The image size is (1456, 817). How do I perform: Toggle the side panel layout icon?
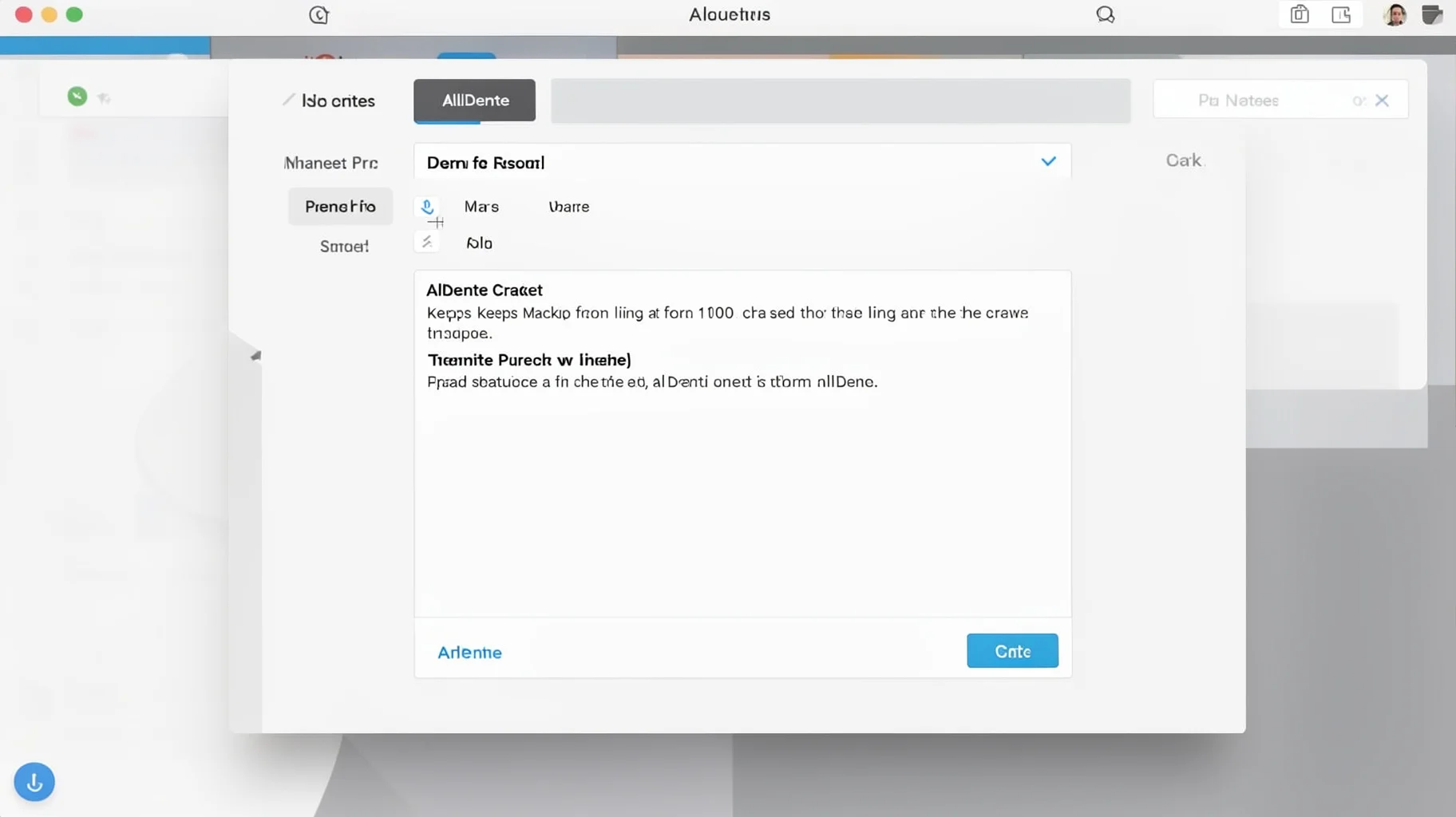[1341, 14]
